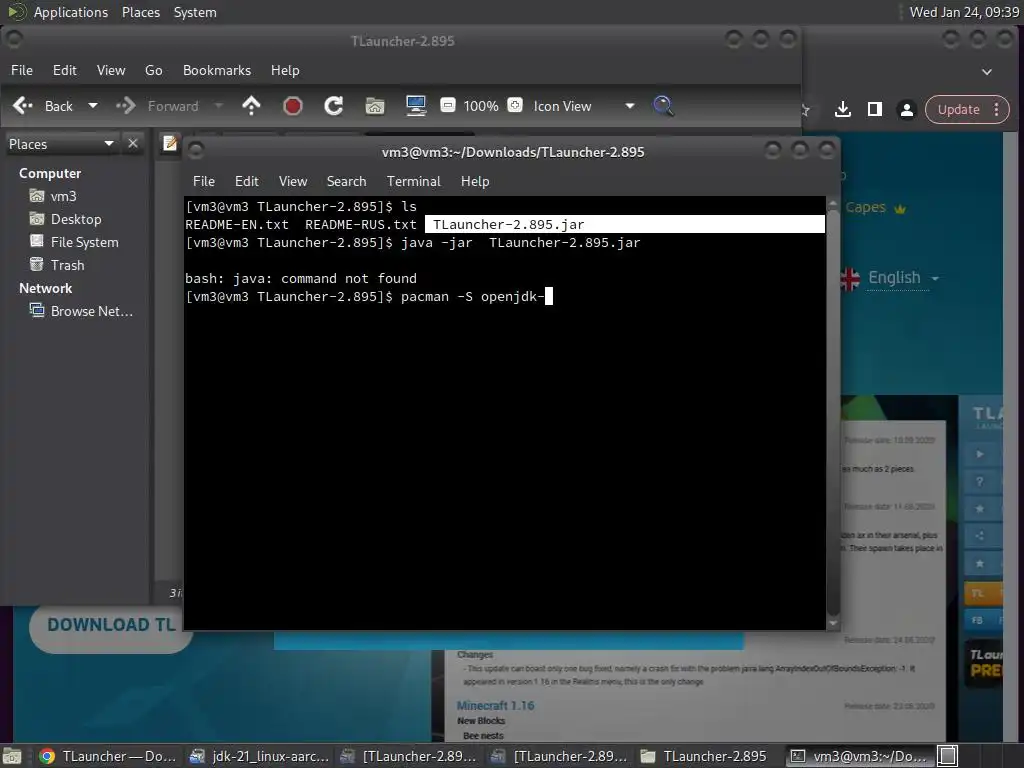
Task: Open file manager View menu
Action: coord(111,70)
